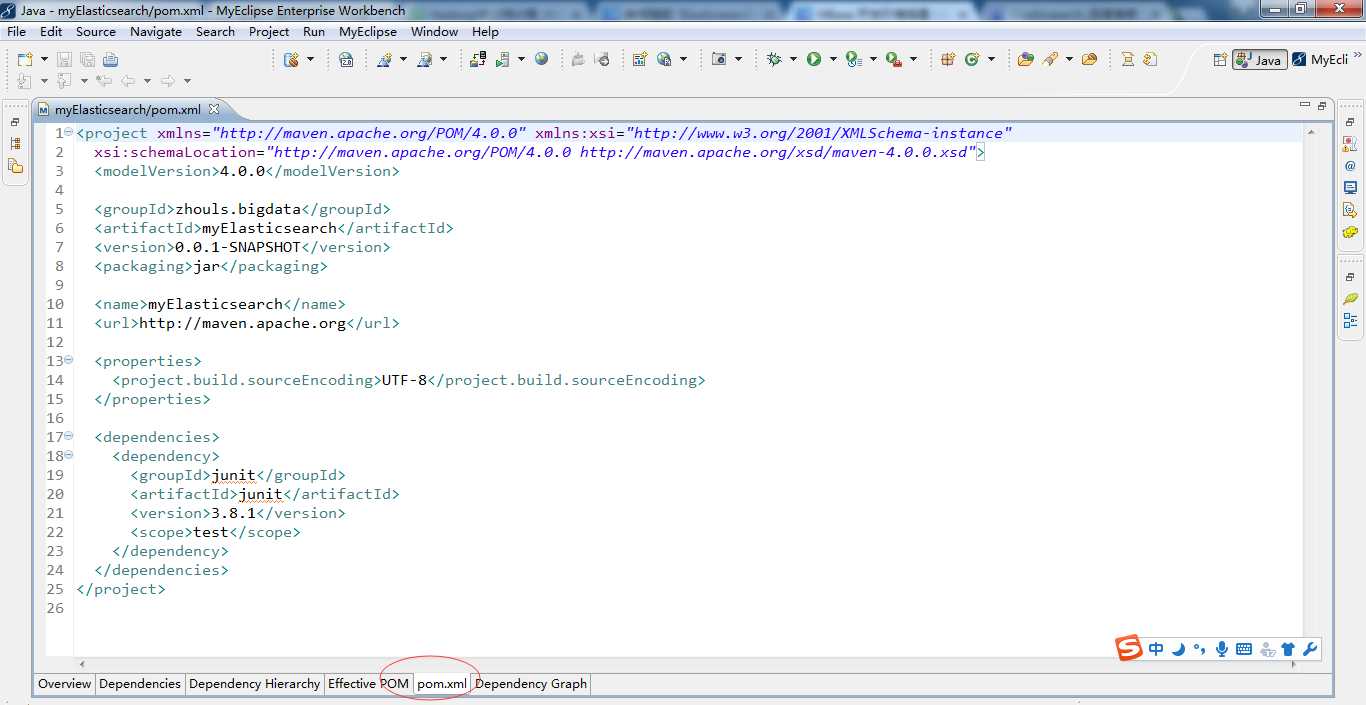
Task: Click the text 'zhouls.bigdata' in groupId
Action: (238, 209)
